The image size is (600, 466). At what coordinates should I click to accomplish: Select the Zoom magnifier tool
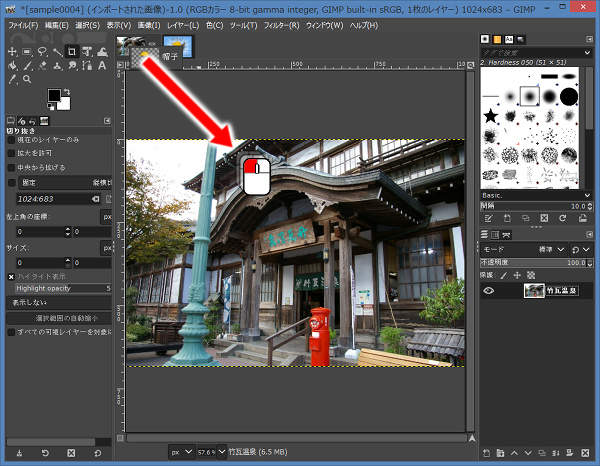coord(27,79)
